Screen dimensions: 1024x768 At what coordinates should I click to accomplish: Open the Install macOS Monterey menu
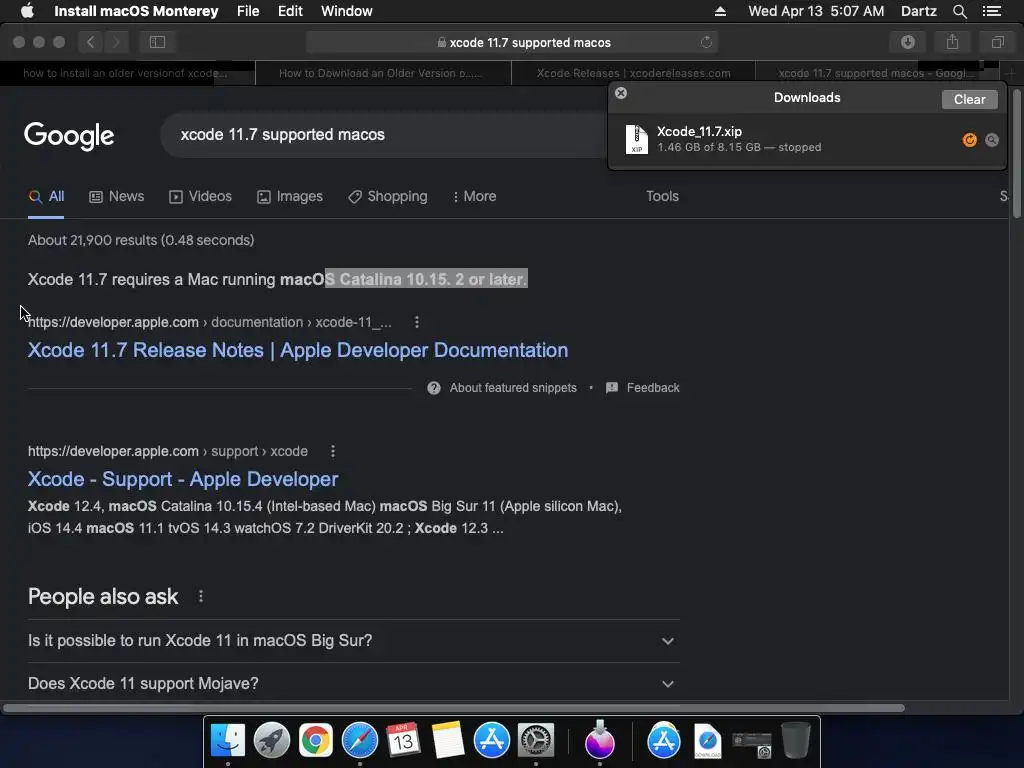tap(136, 11)
